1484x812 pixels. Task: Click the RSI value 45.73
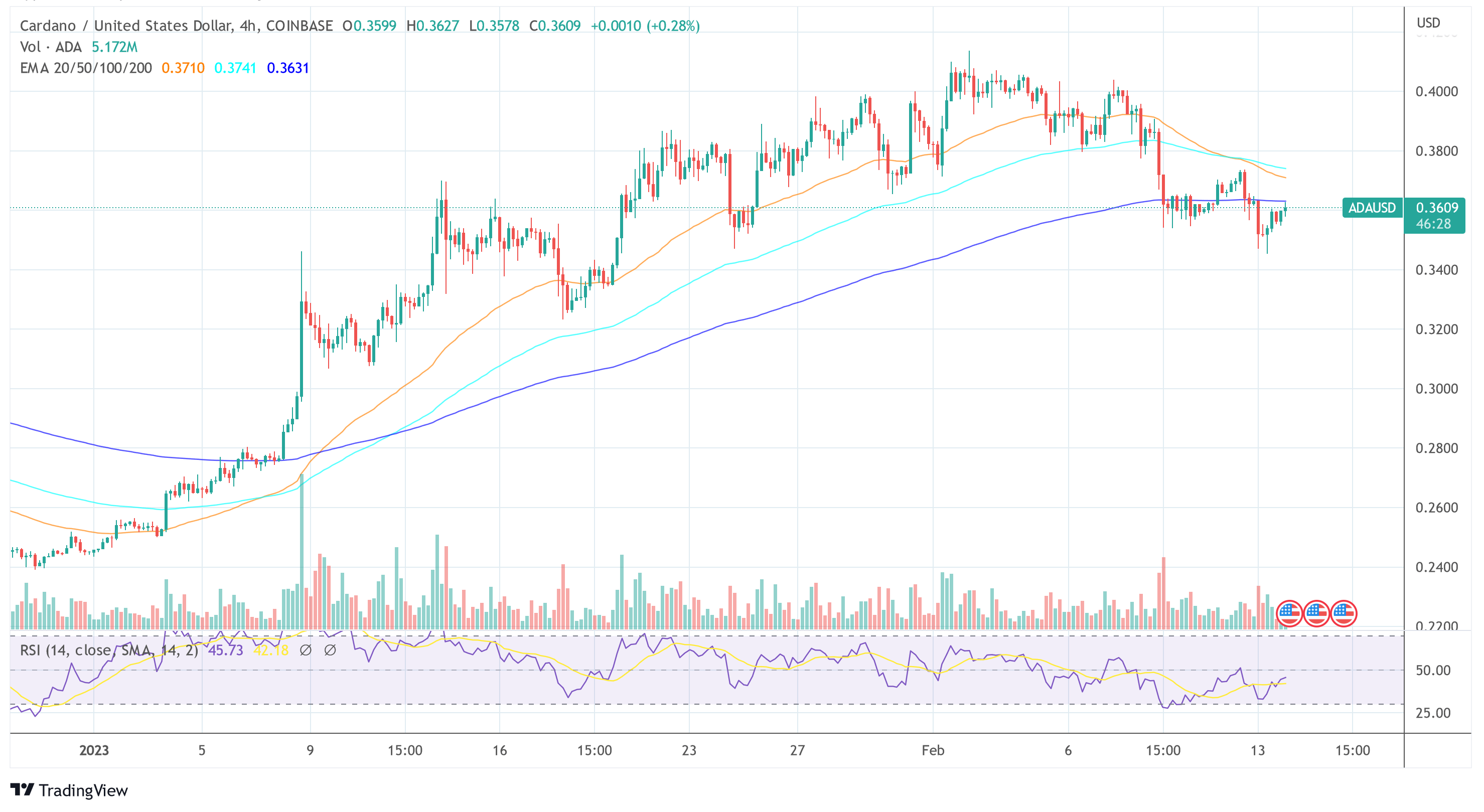point(225,650)
